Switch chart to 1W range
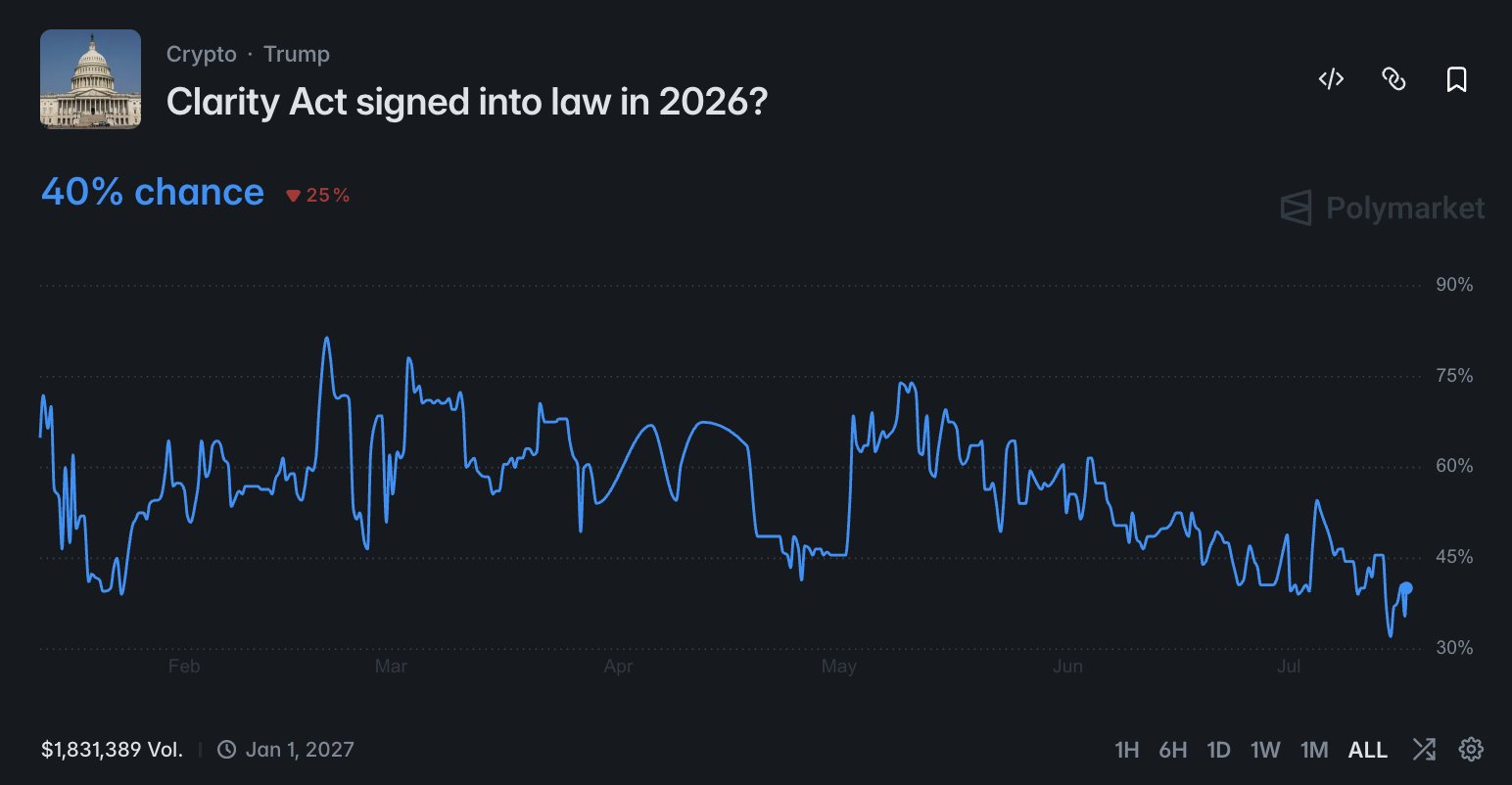Viewport: 1512px width, 785px height. (1265, 750)
